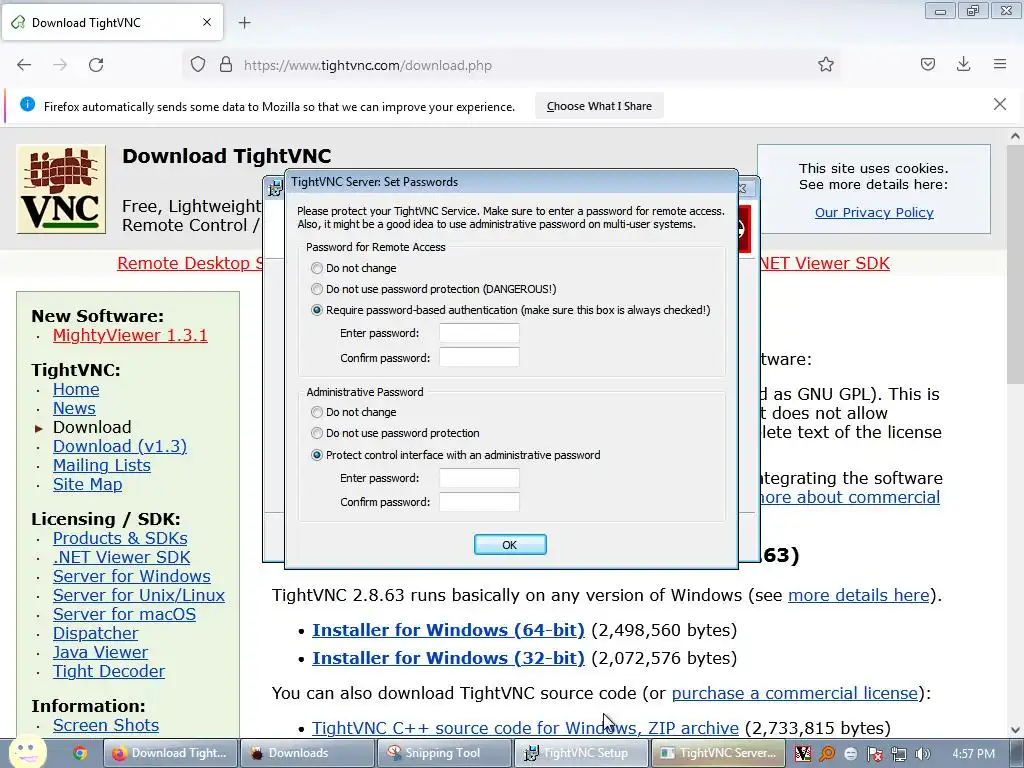Focus administrative Confirm password field
Image resolution: width=1024 pixels, height=768 pixels.
coord(479,502)
